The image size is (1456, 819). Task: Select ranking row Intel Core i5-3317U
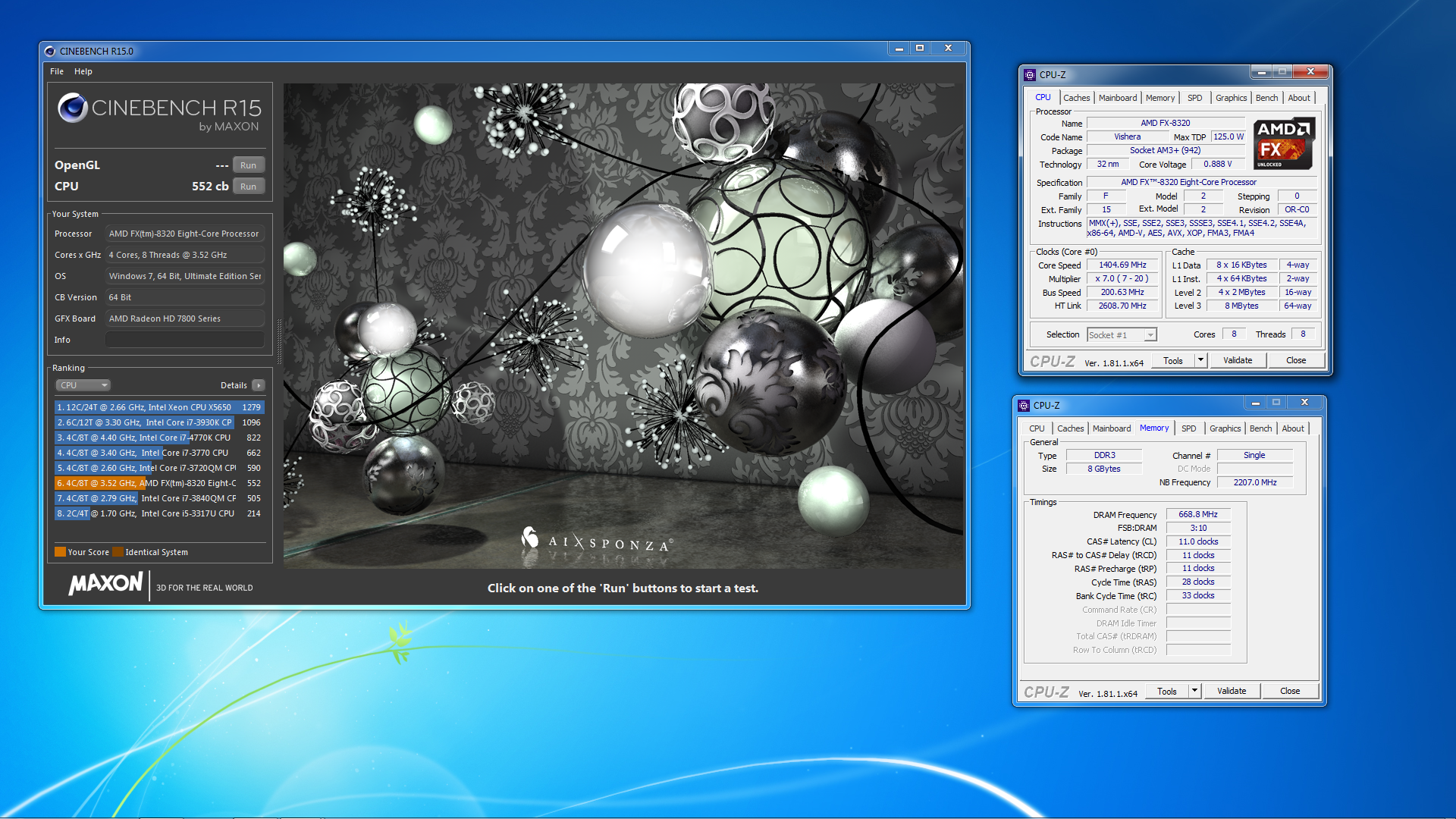point(159,513)
